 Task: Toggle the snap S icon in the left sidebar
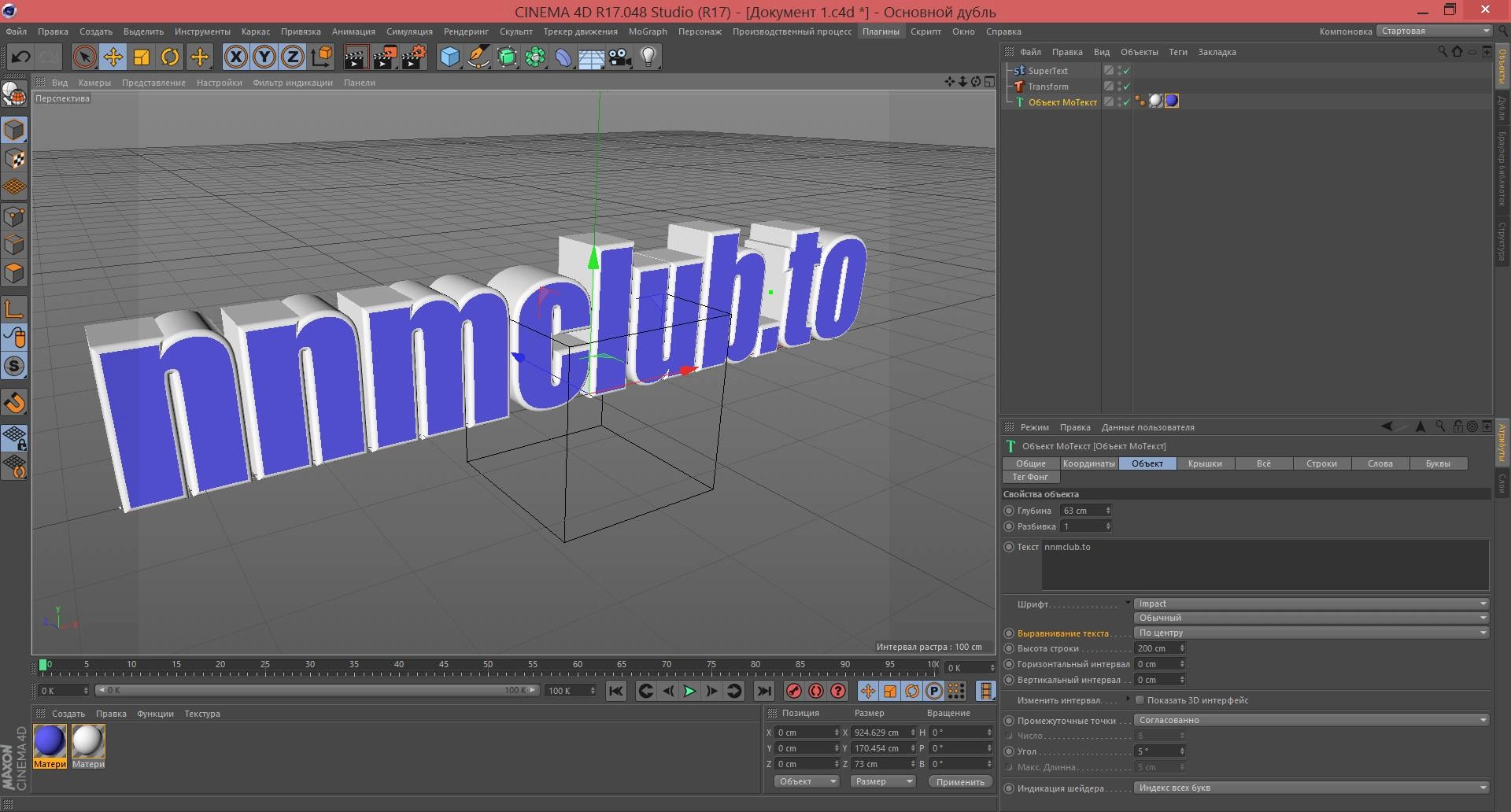[x=14, y=366]
